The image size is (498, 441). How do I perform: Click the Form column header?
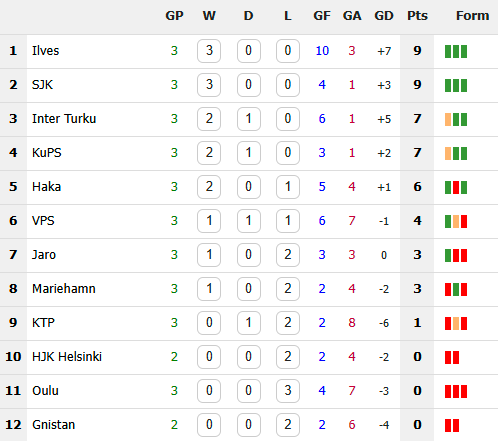click(x=472, y=16)
